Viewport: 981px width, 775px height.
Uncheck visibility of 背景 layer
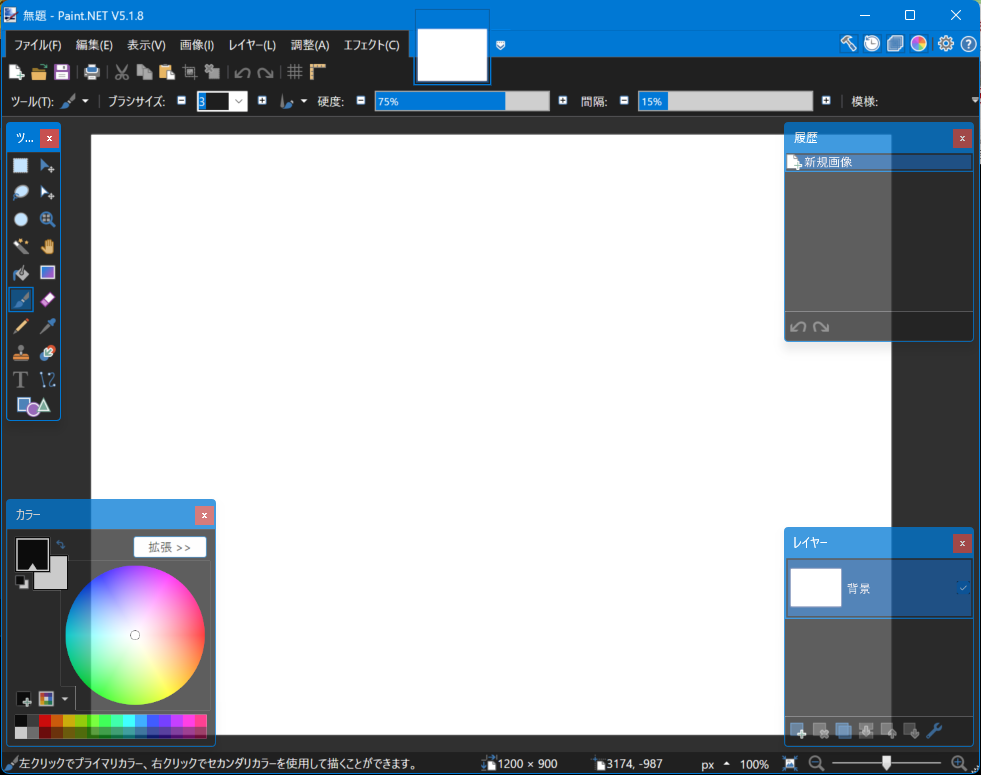tap(963, 588)
